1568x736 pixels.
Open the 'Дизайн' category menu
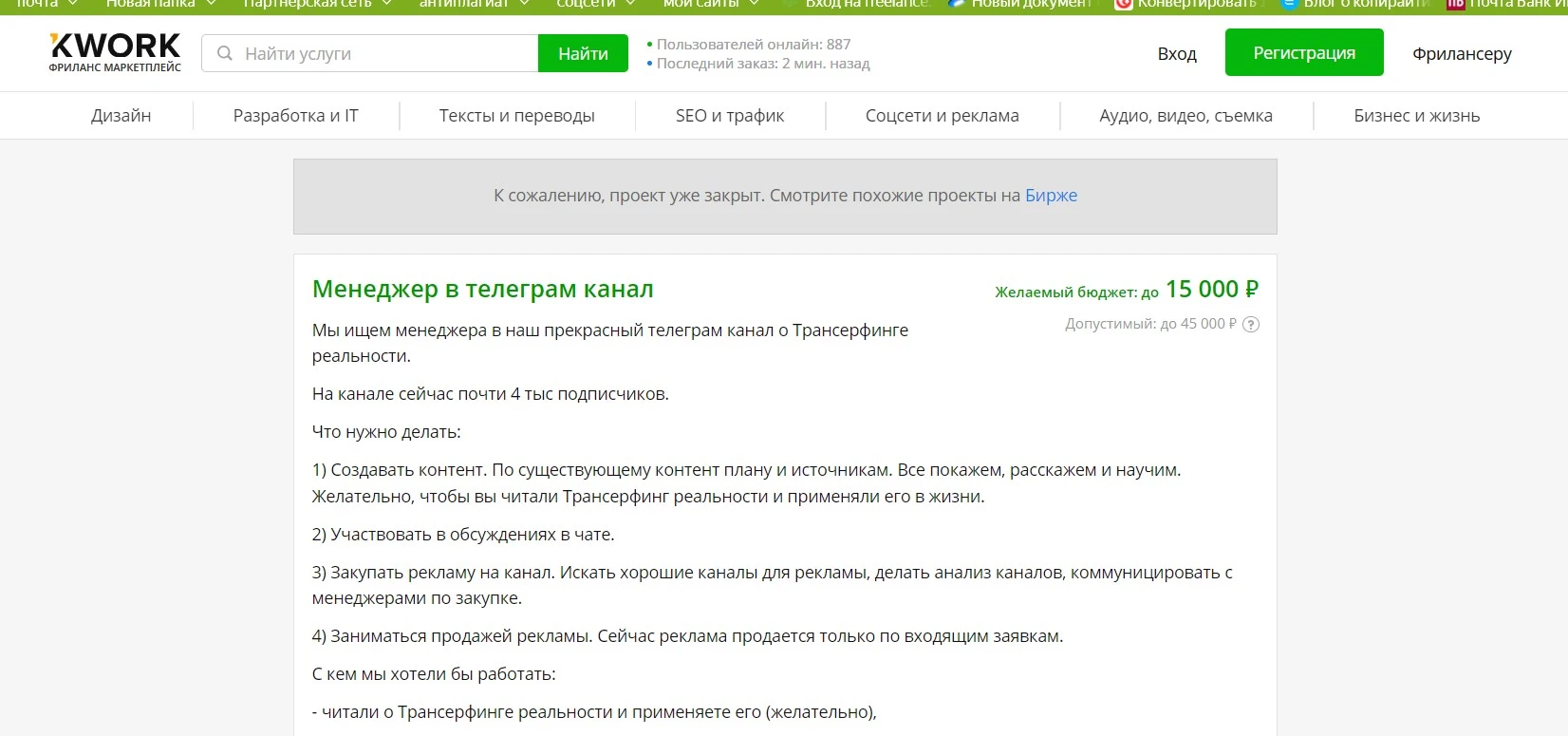point(121,116)
